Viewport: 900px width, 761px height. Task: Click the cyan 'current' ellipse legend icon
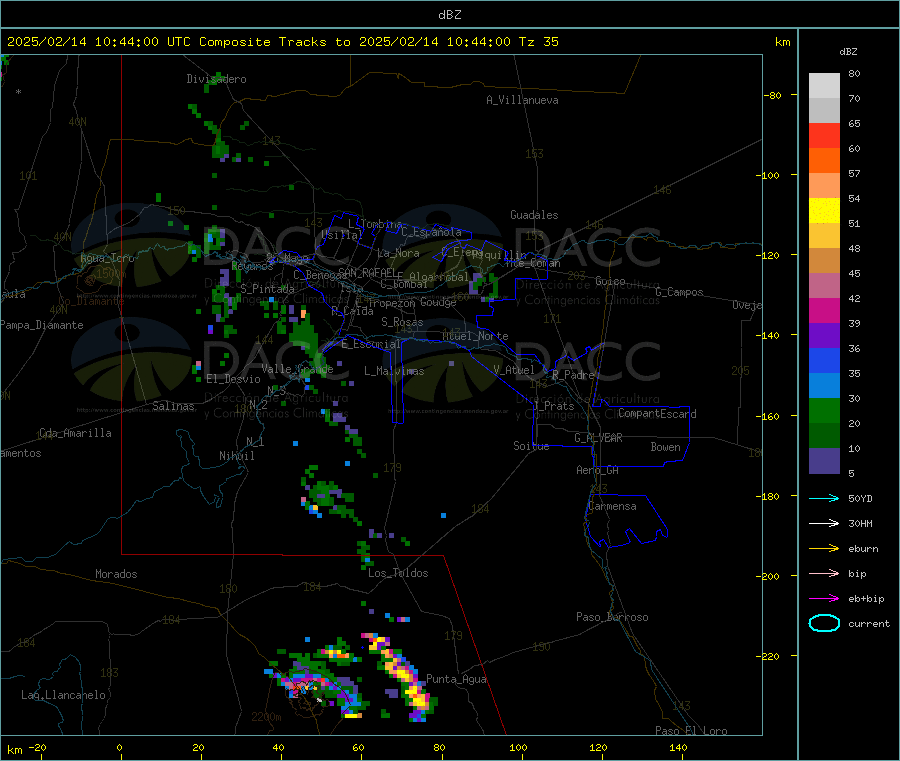(x=824, y=623)
